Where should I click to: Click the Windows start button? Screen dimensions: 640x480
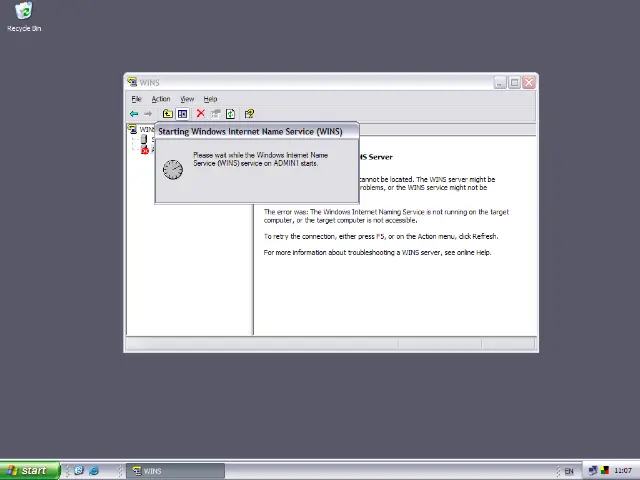(x=30, y=471)
